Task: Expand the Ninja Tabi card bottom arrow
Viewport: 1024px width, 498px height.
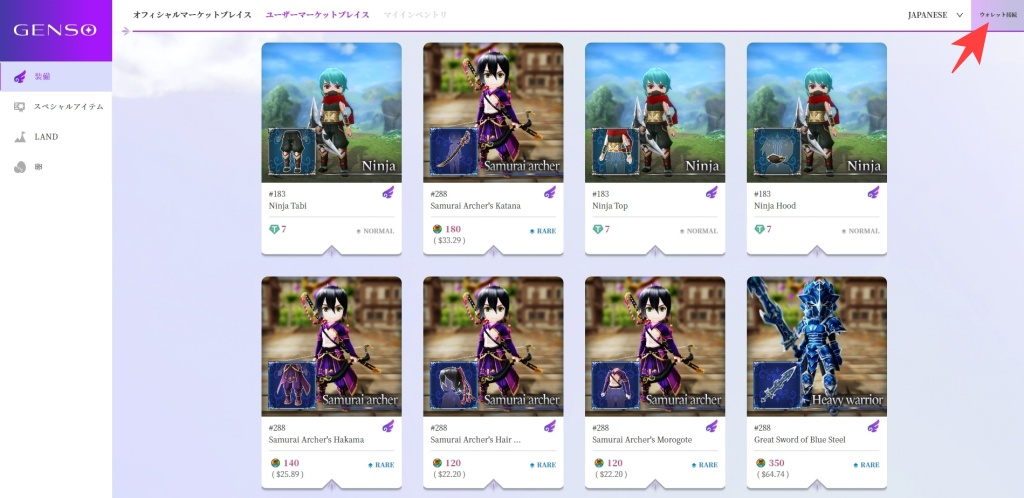Action: (x=332, y=250)
